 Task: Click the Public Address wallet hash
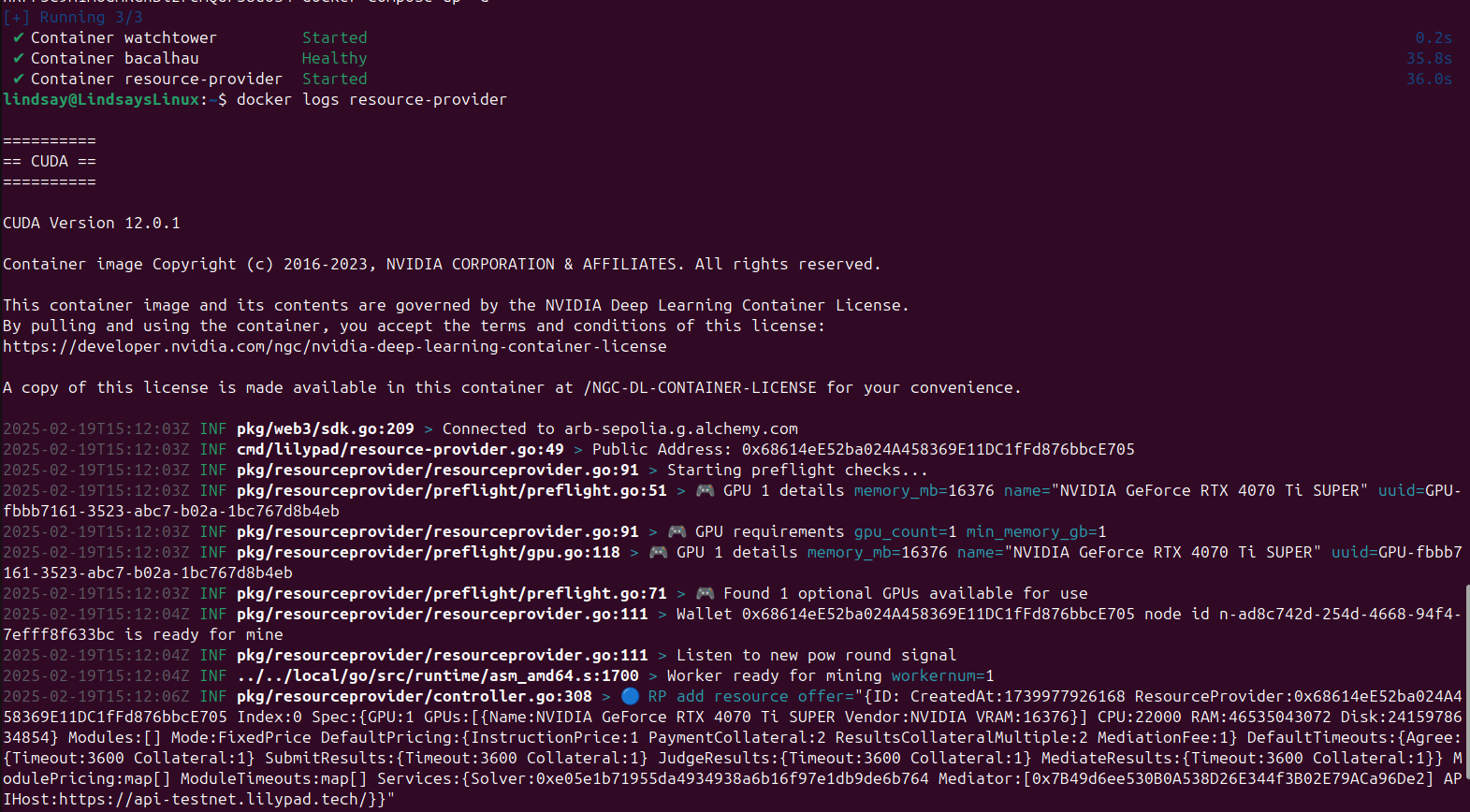pos(938,449)
